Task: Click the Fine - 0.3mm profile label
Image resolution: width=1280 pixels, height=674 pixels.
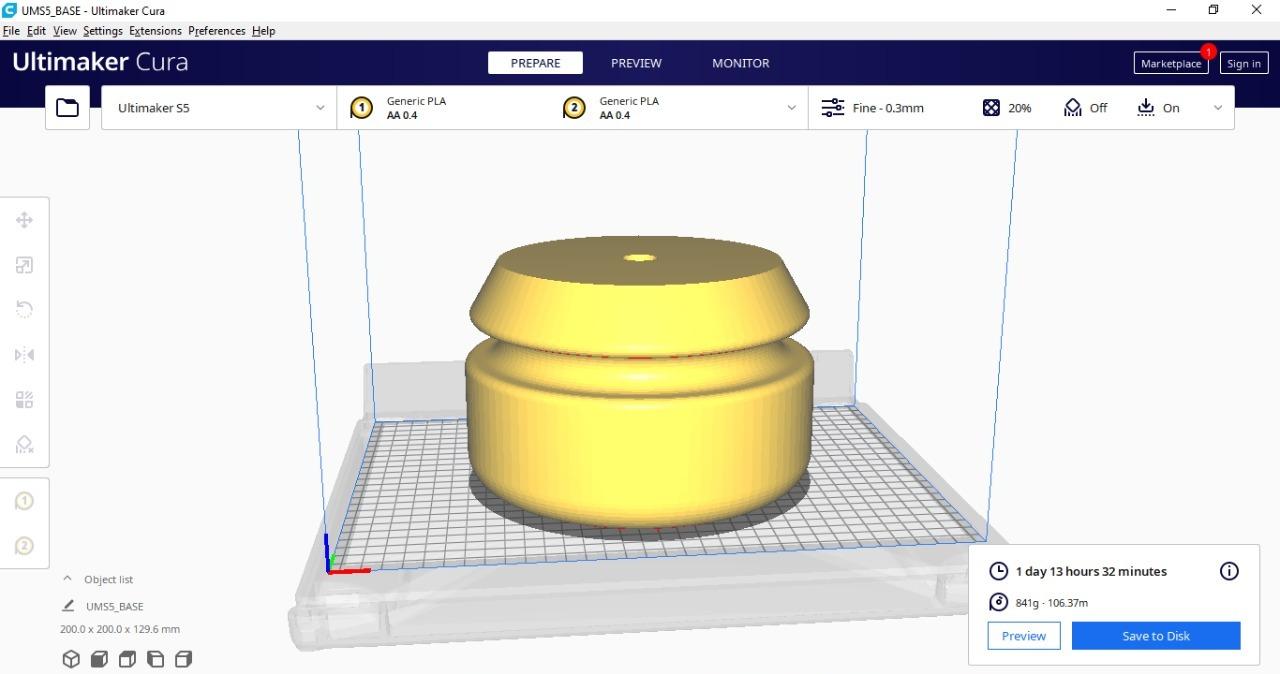Action: pyautogui.click(x=888, y=108)
